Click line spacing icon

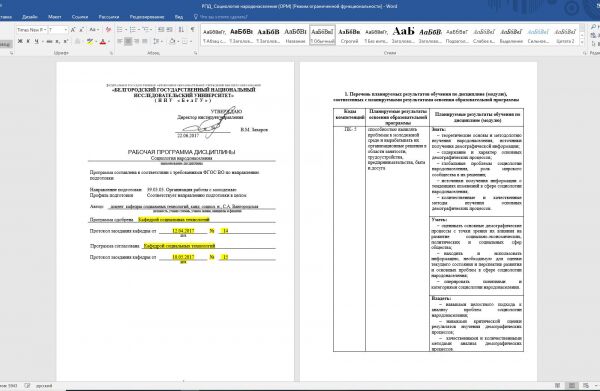pyautogui.click(x=156, y=41)
